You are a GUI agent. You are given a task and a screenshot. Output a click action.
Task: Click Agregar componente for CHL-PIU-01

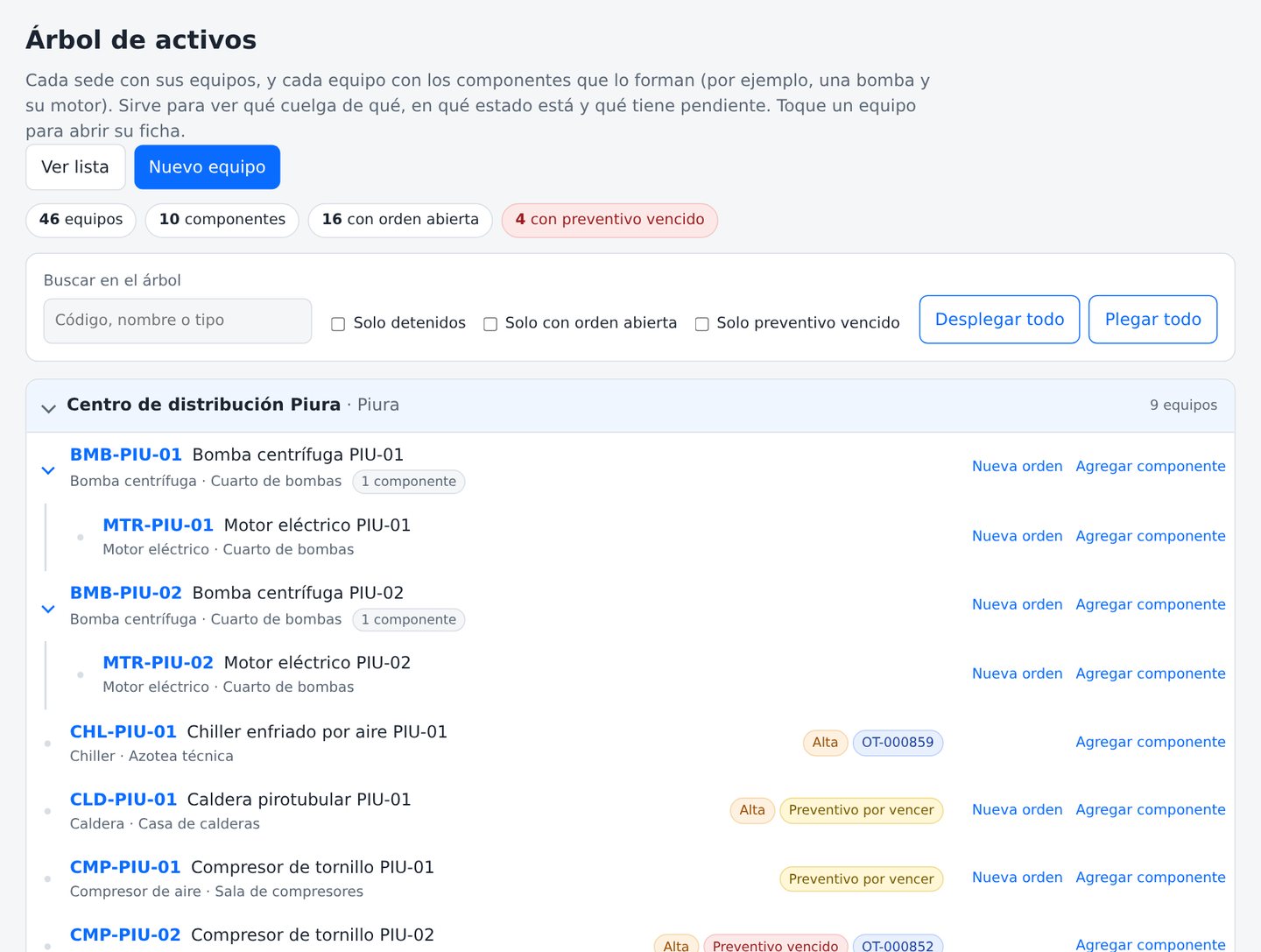pyautogui.click(x=1151, y=742)
